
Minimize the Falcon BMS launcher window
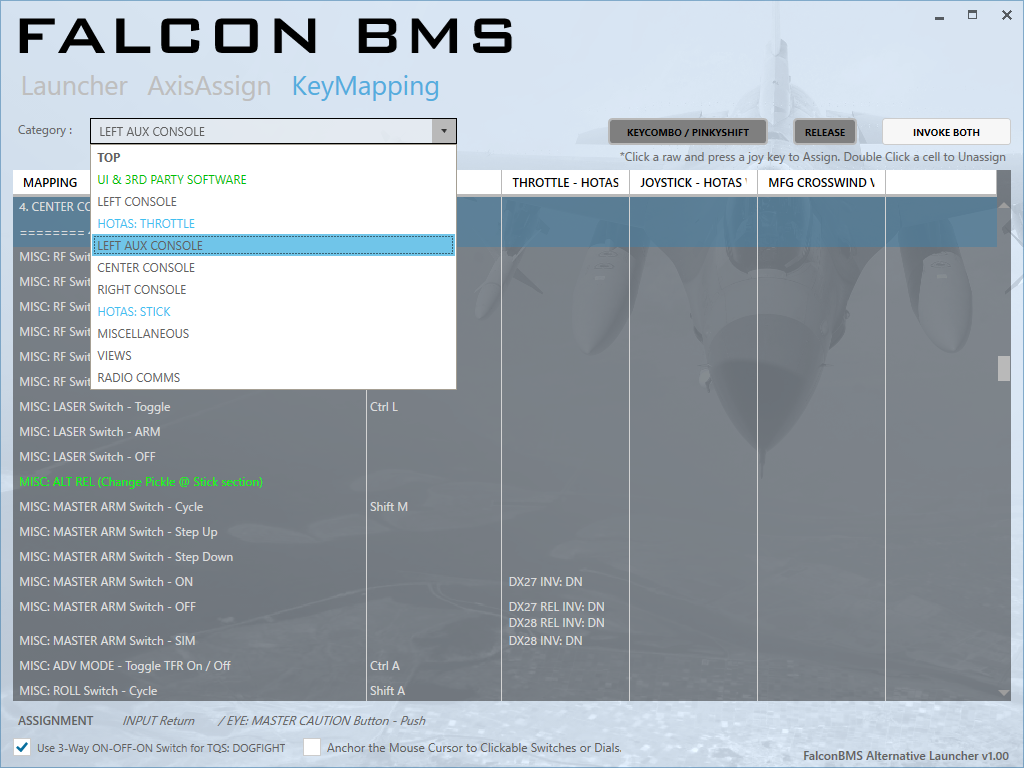(939, 16)
